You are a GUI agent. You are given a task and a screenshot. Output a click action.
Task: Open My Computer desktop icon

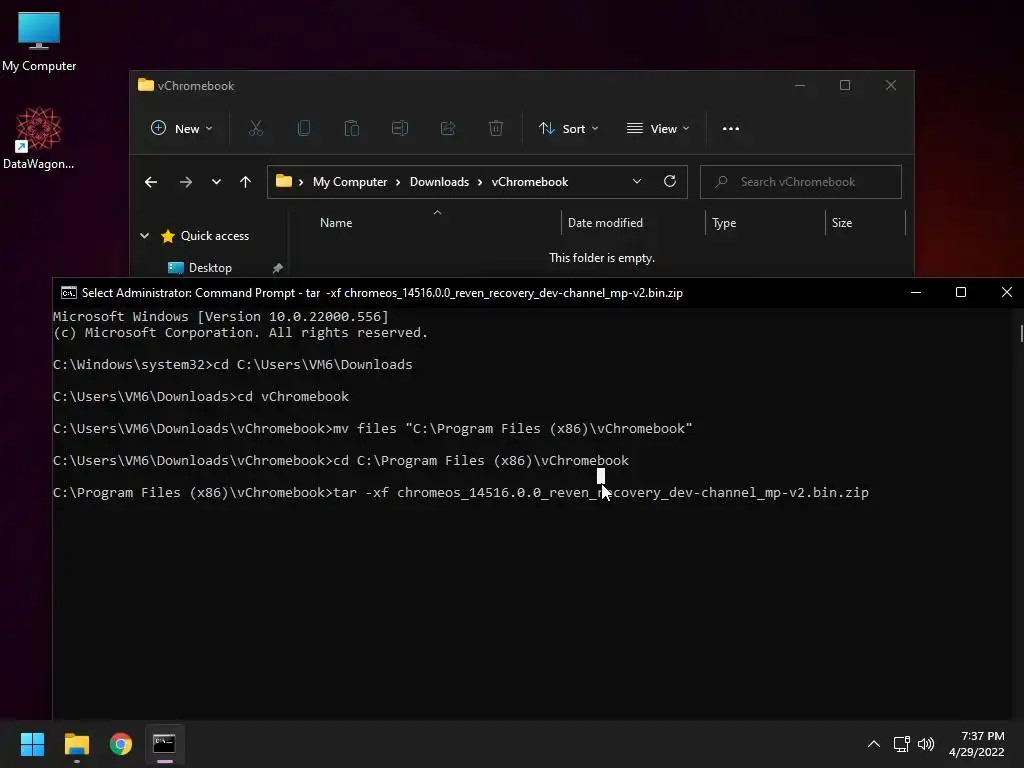[39, 42]
